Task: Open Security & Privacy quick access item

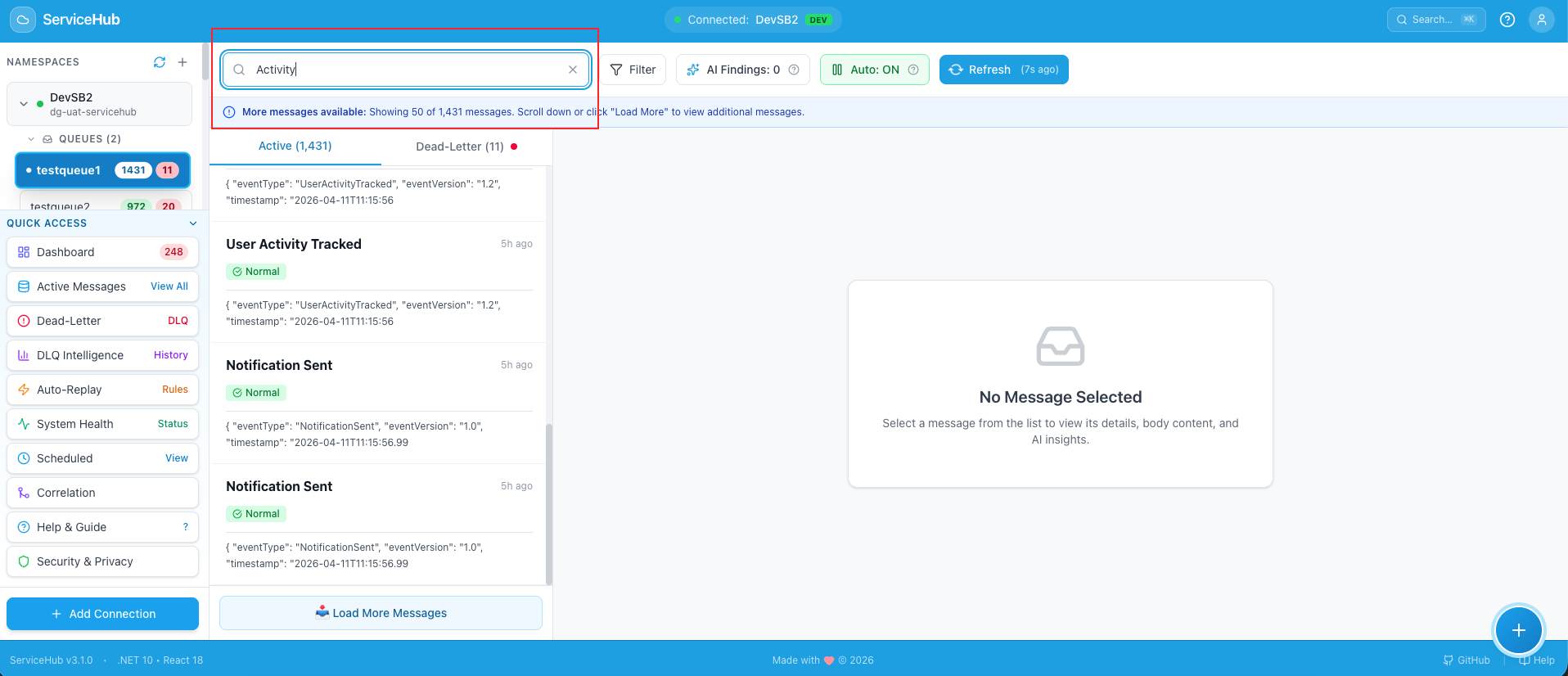Action: [102, 561]
